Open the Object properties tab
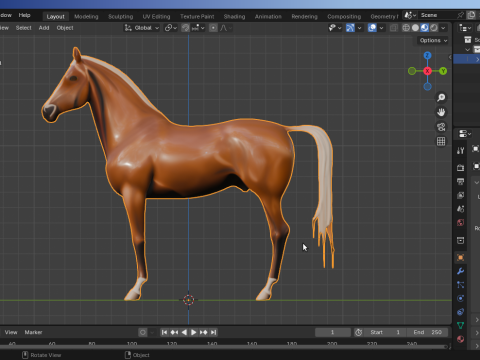The image size is (480, 360). click(460, 257)
